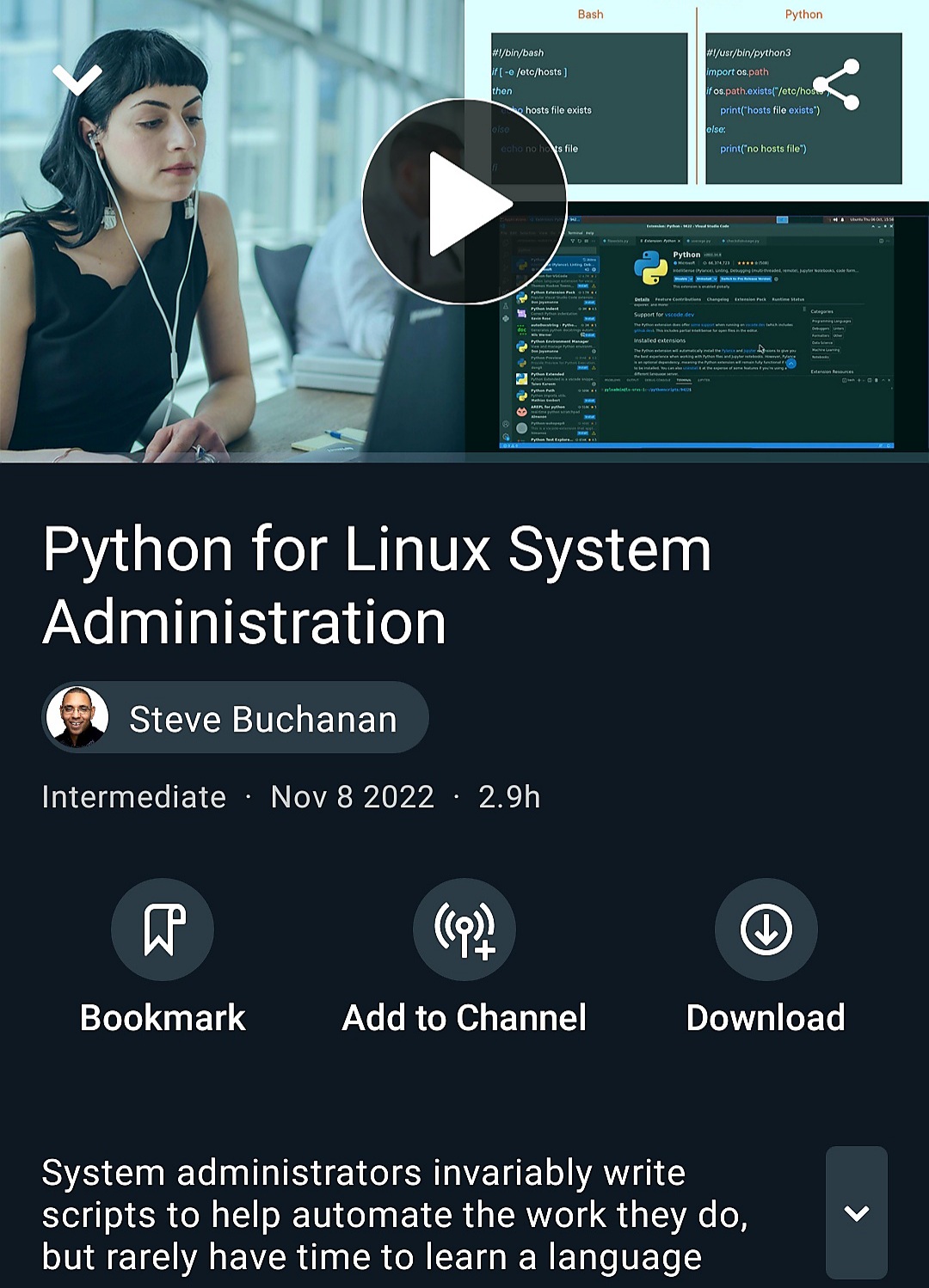Tap the circled download arrow icon
This screenshot has height=1288, width=929.
coord(766,929)
